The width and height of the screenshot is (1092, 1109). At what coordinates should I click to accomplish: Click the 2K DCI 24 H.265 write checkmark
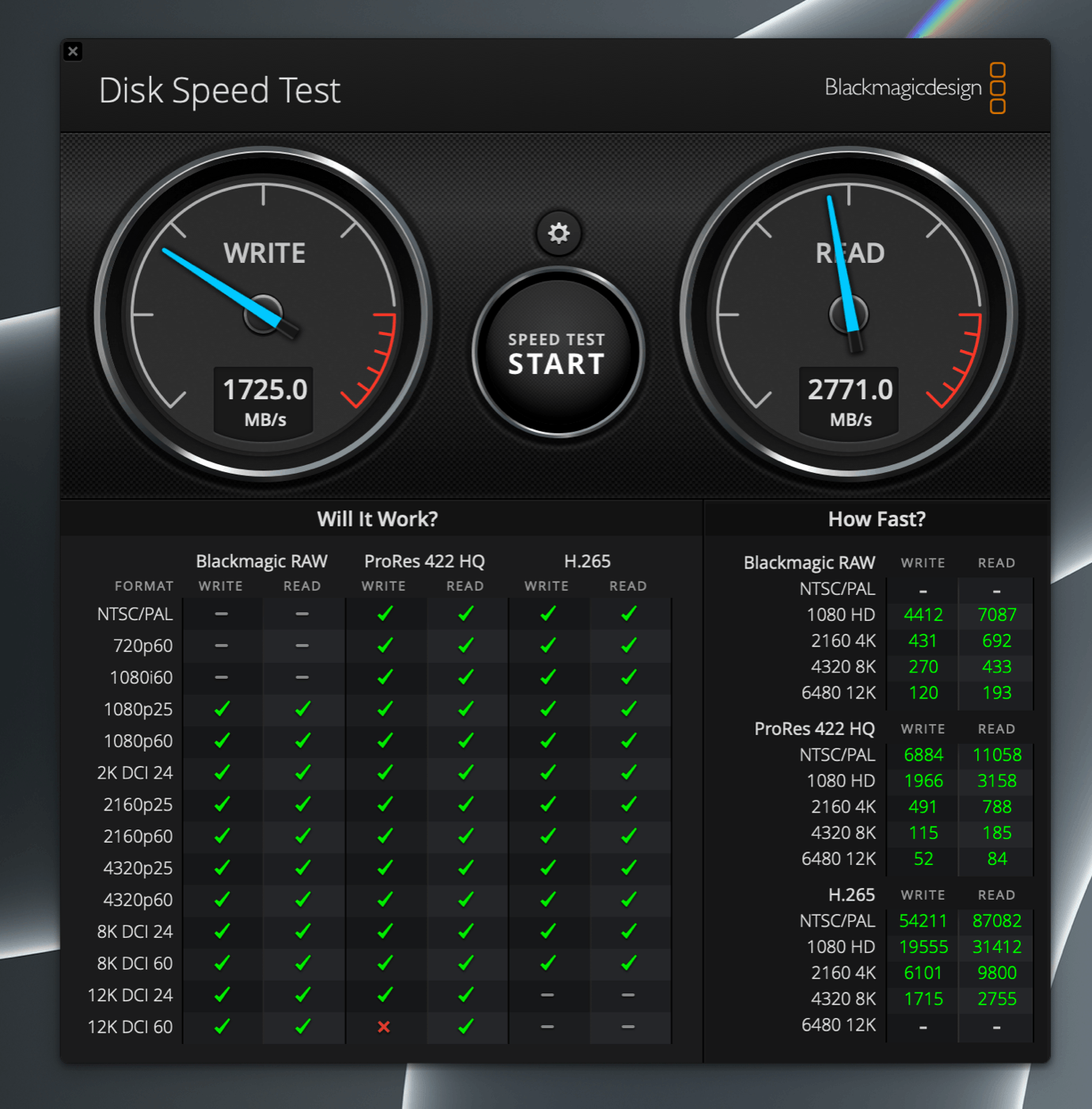pyautogui.click(x=547, y=772)
